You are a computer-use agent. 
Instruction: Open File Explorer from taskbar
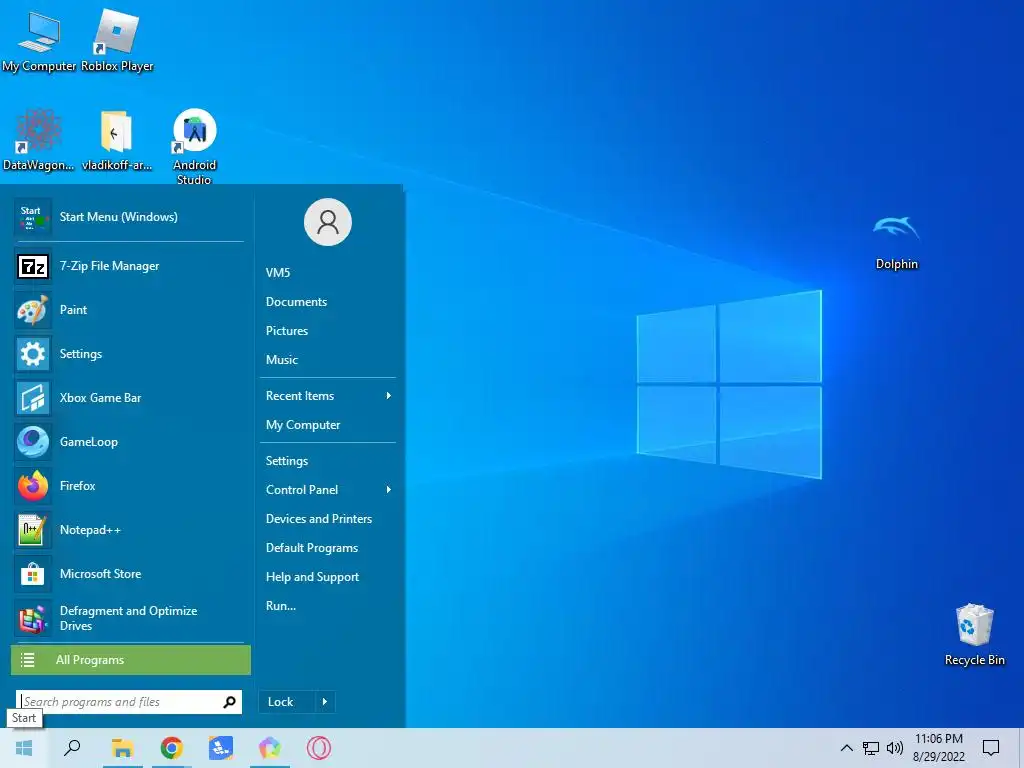point(122,748)
